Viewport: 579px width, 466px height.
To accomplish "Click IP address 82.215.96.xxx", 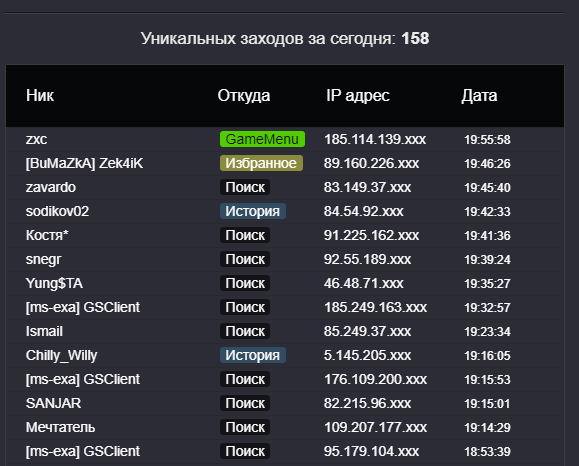I will coord(367,403).
